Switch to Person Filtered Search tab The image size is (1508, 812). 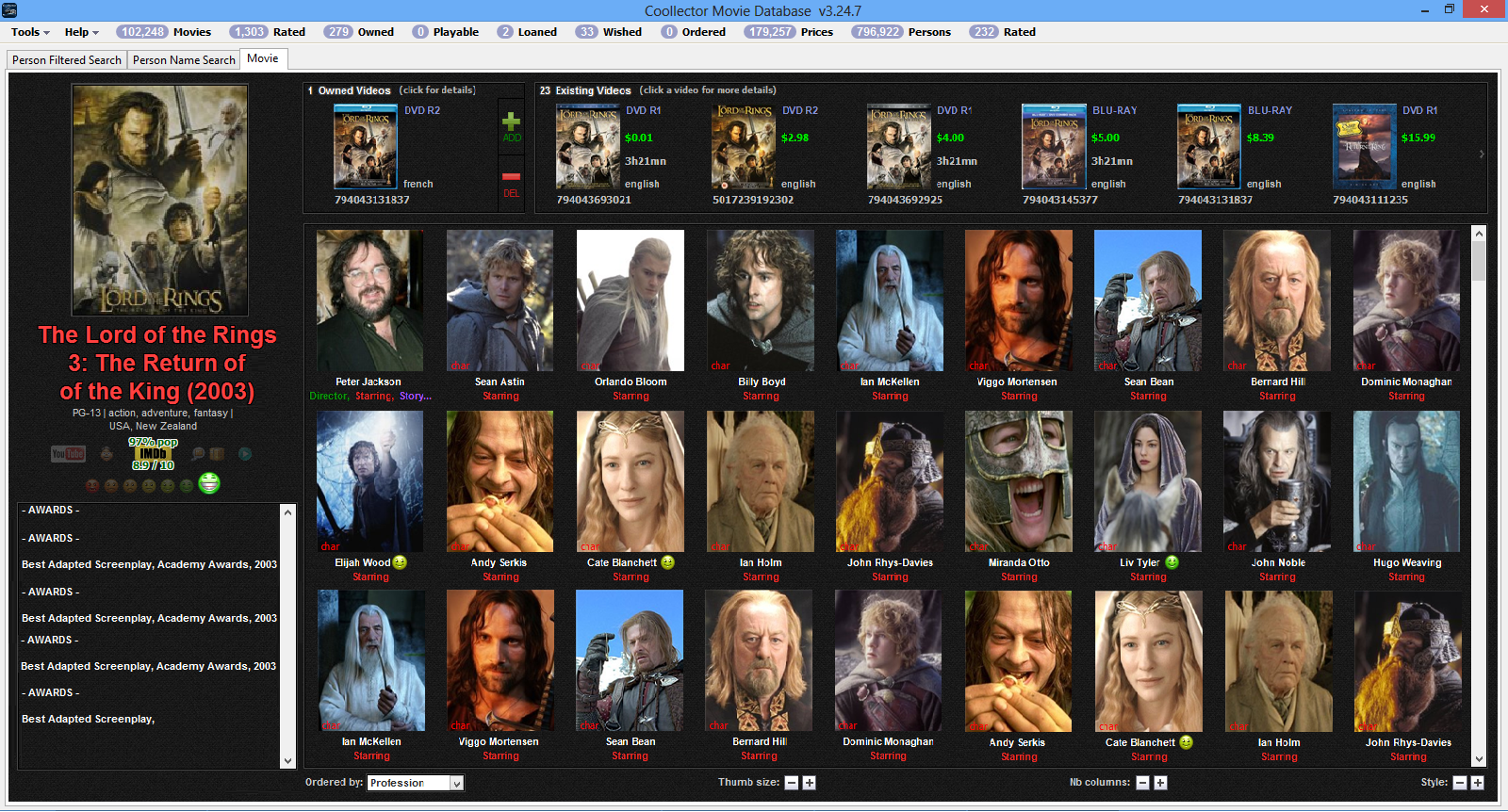coord(67,59)
